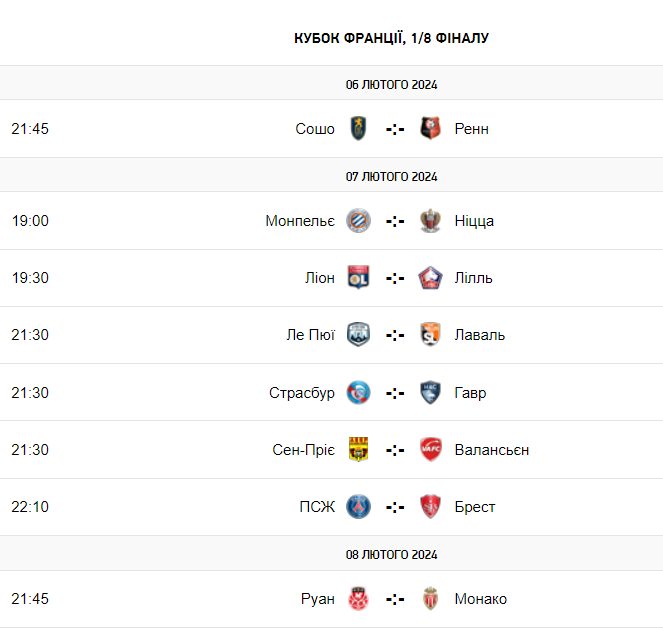
Task: Open the Valenciennes VAFC badge
Action: tap(430, 449)
